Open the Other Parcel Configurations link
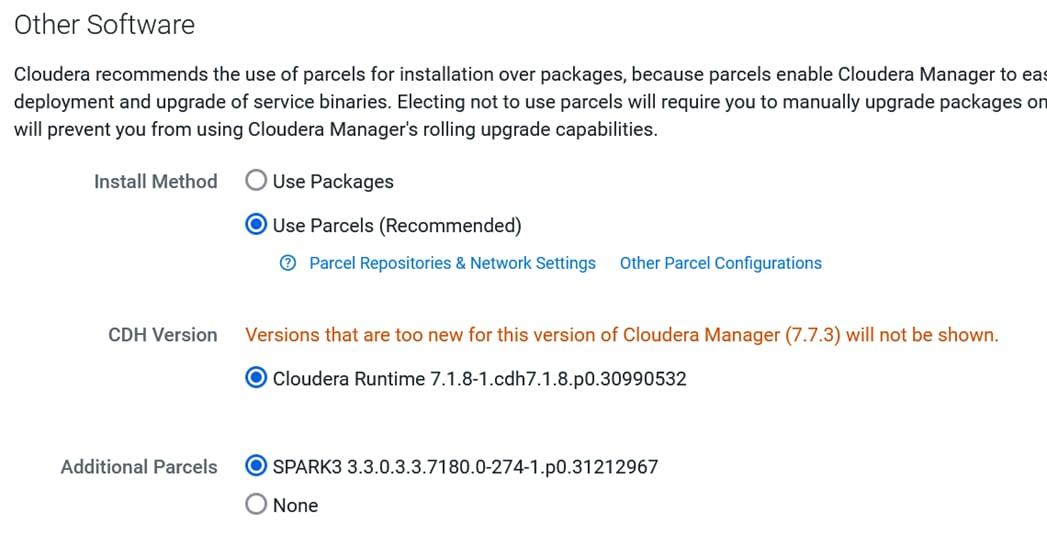 (720, 263)
